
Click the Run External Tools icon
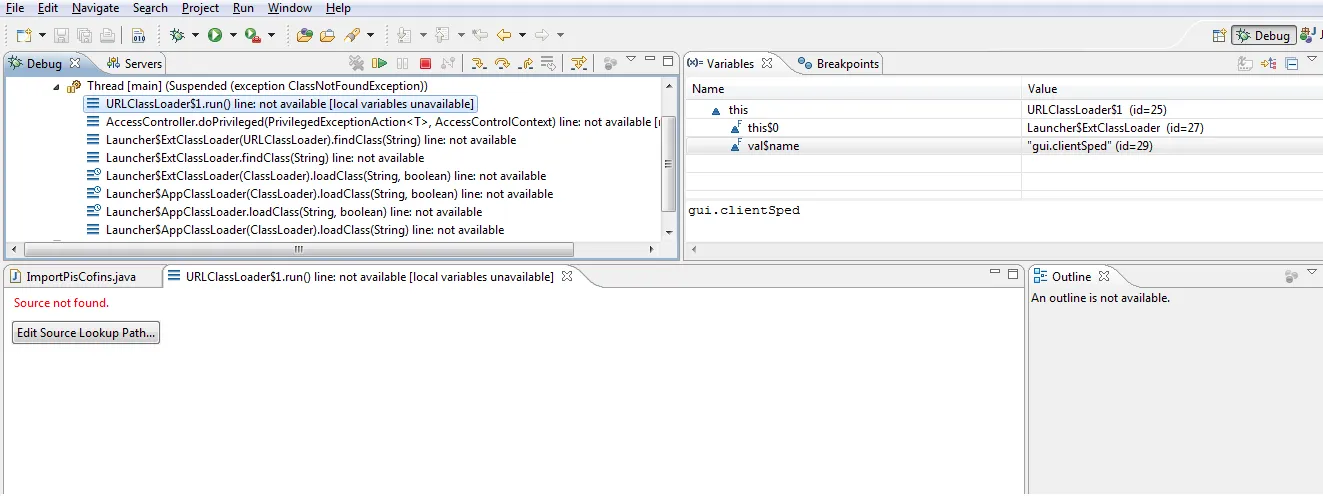(x=253, y=35)
